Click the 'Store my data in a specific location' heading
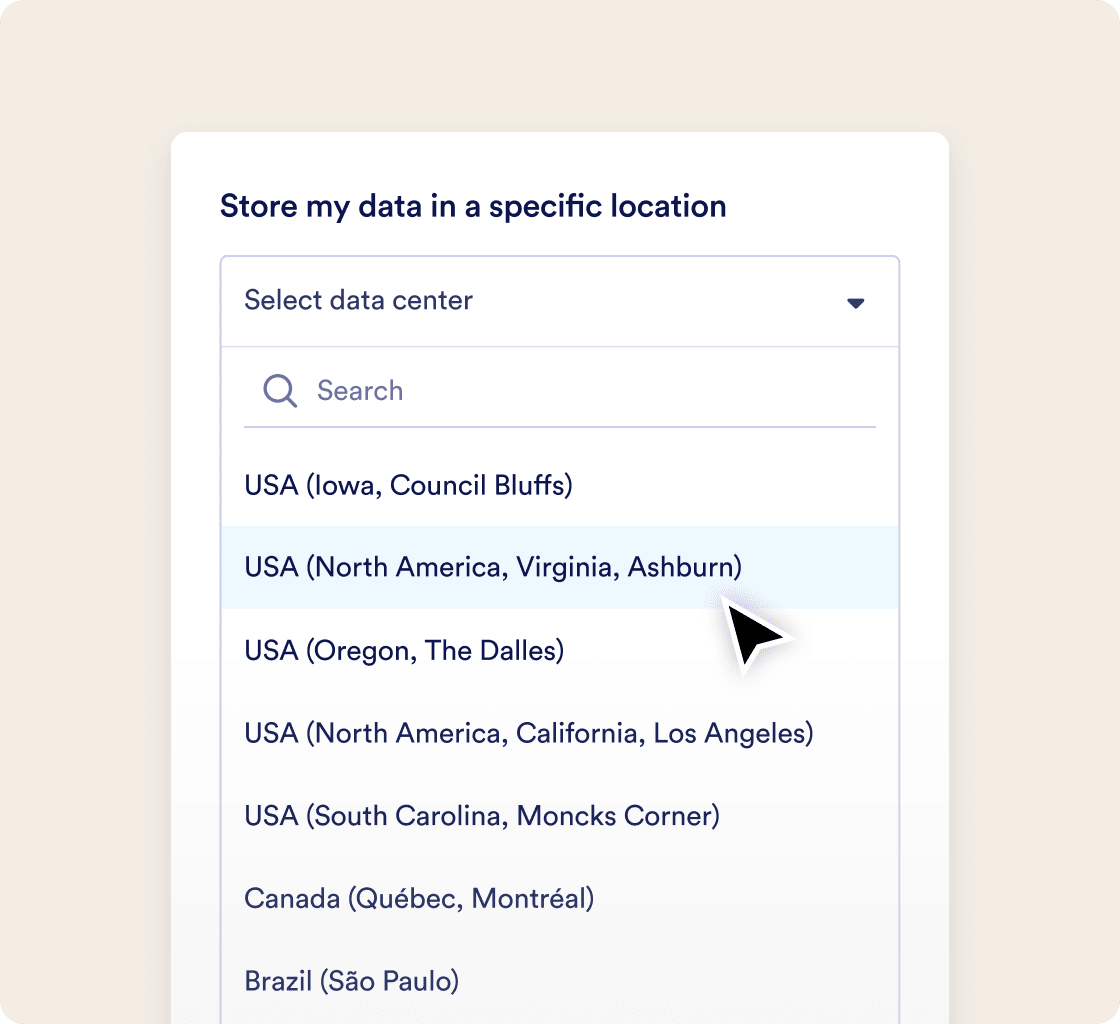 click(473, 206)
